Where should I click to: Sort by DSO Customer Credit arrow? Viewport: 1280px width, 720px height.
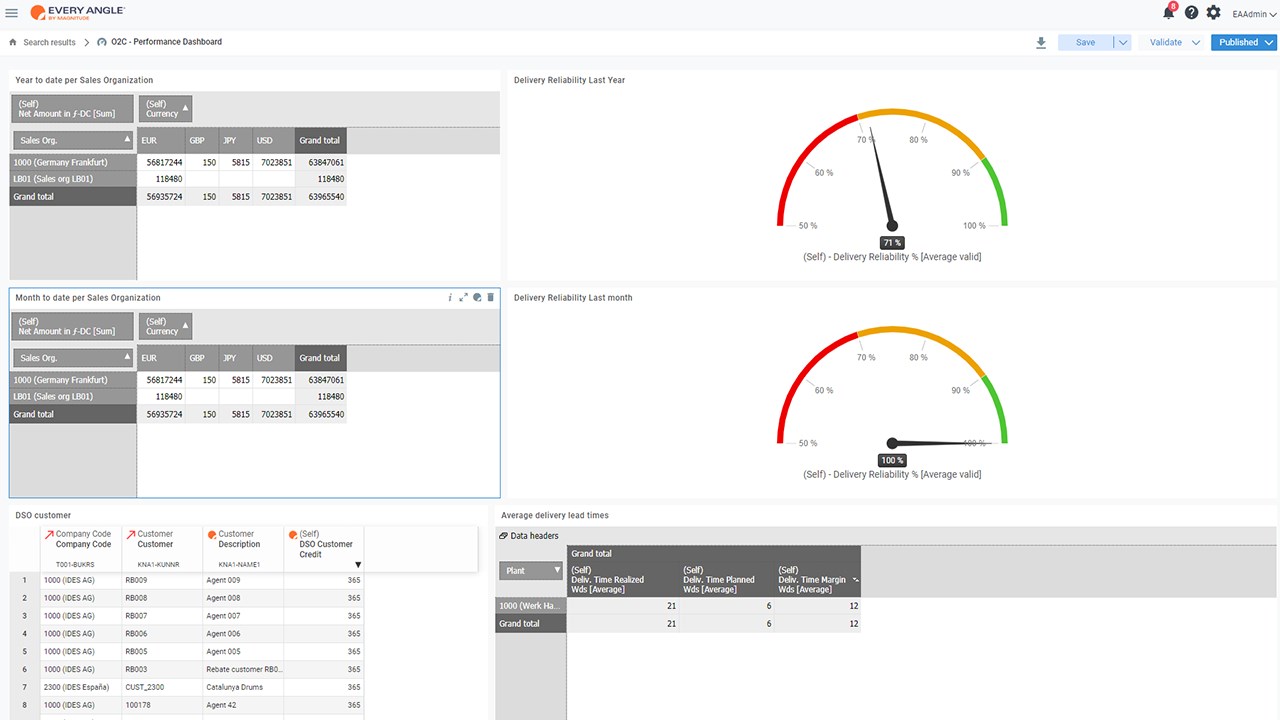pyautogui.click(x=358, y=565)
